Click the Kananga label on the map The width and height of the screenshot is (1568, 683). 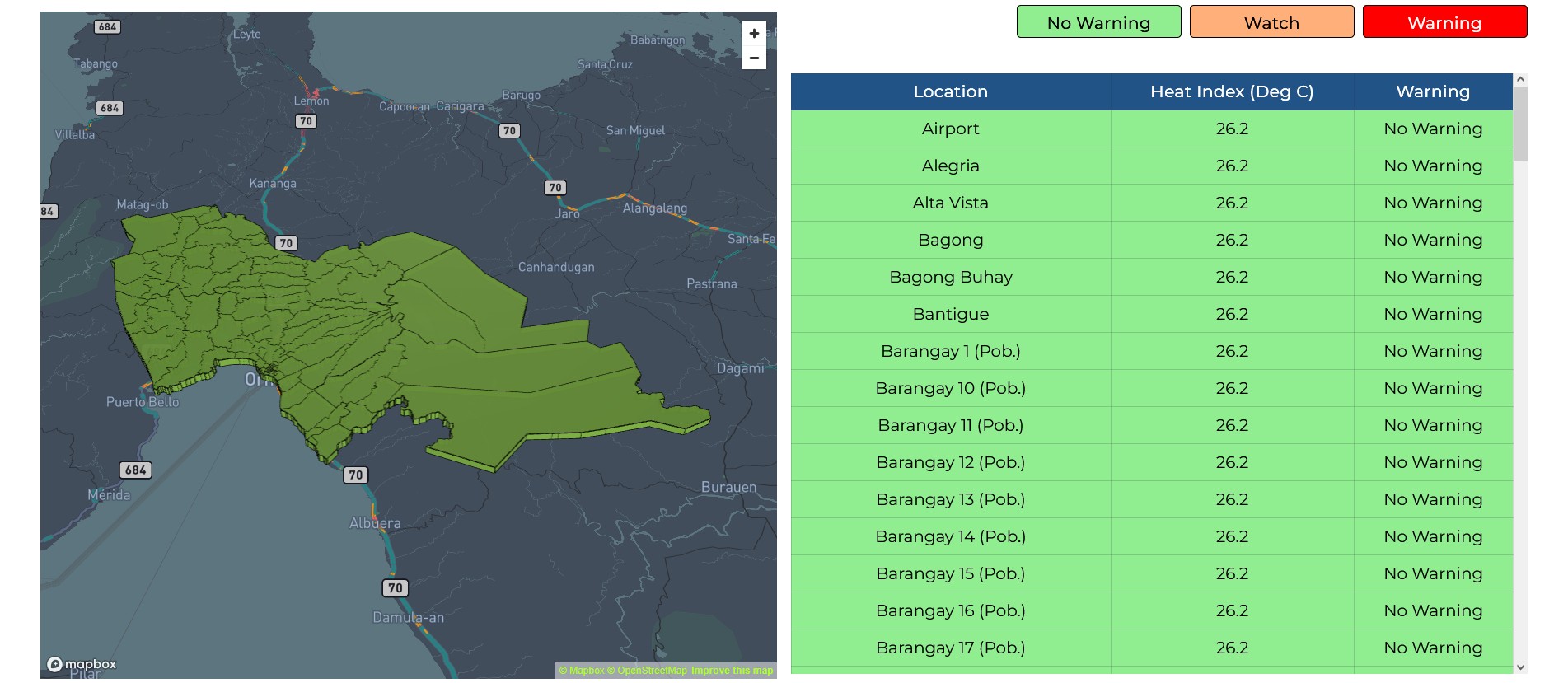pyautogui.click(x=273, y=183)
